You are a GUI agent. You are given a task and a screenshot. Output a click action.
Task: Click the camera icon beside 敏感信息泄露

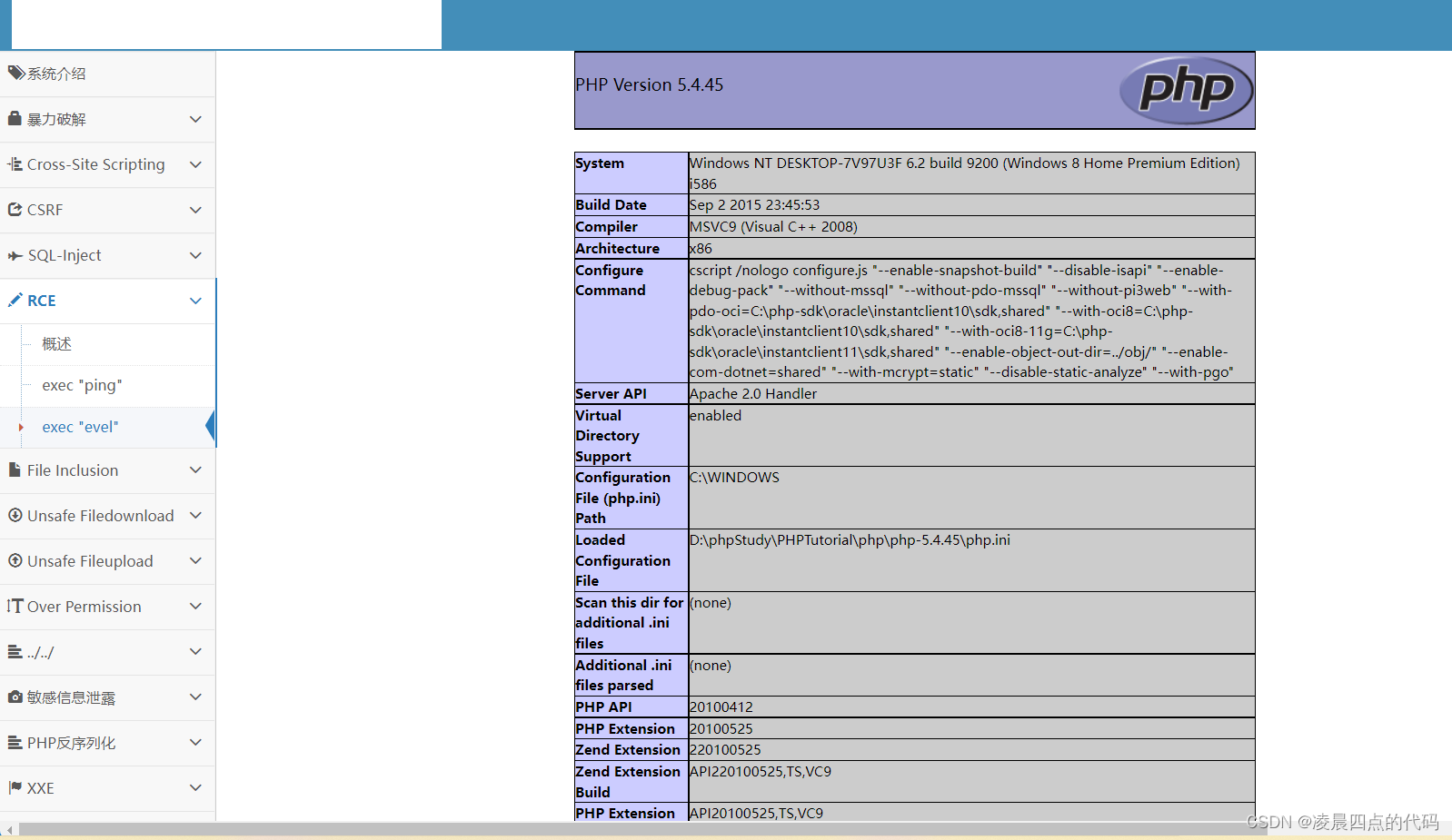point(15,697)
